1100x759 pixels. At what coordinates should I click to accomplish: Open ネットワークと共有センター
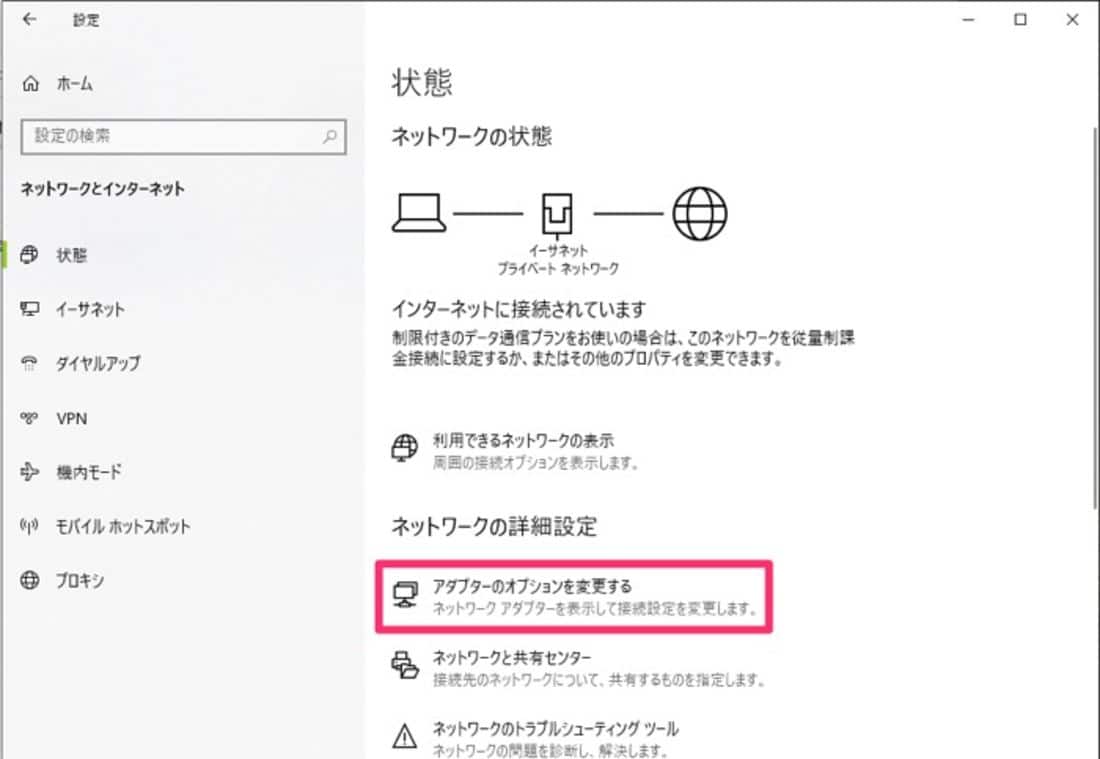[x=512, y=658]
